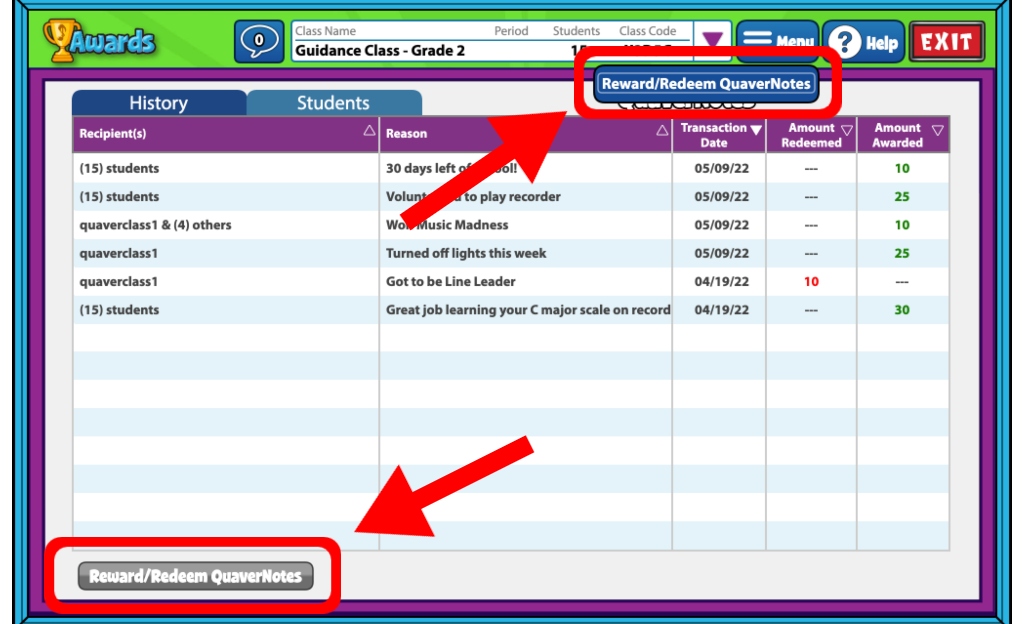Click the Help question mark button

(863, 42)
